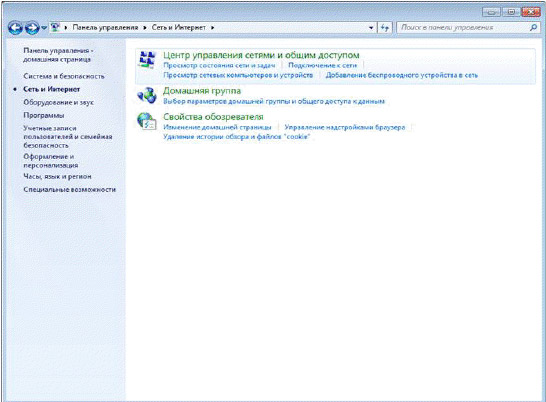
Task: Click the search magnifier icon
Action: (x=533, y=28)
